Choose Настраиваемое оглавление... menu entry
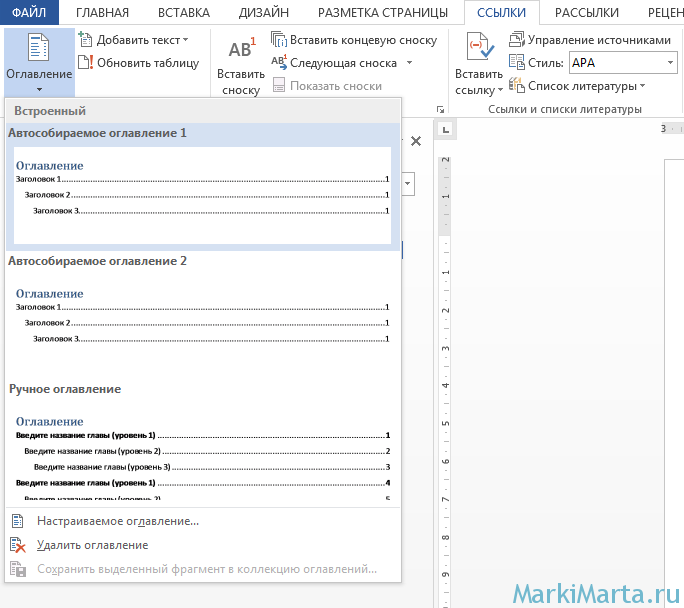 click(x=203, y=521)
